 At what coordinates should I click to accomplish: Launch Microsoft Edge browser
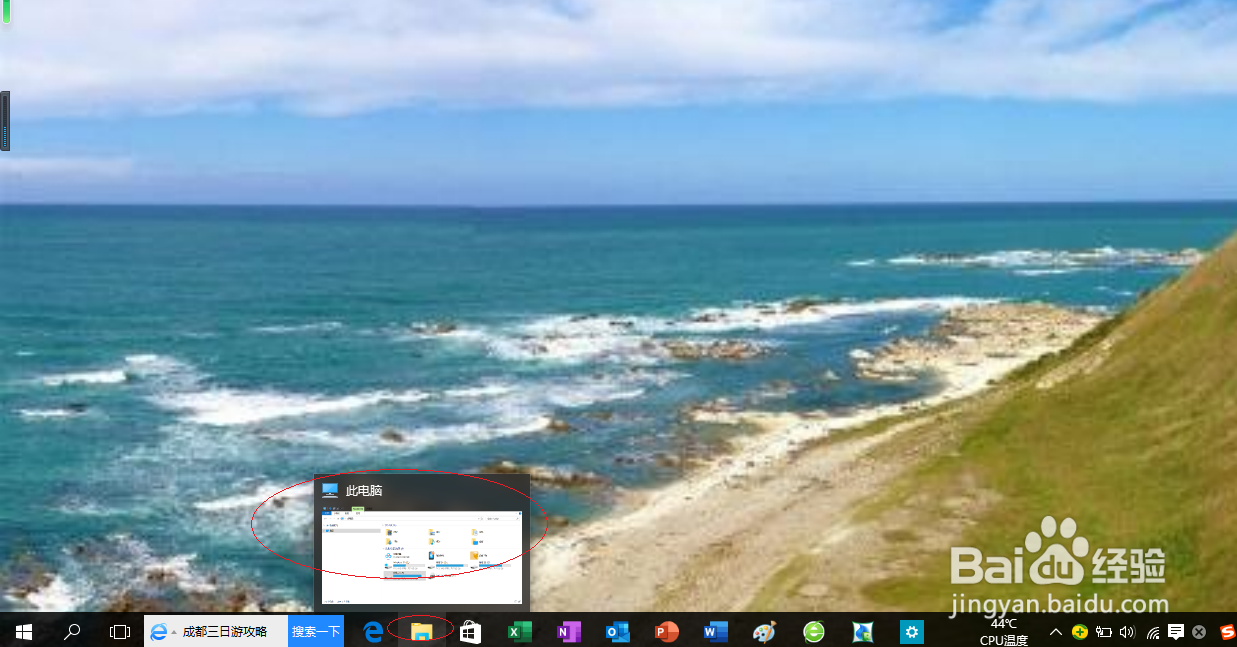click(371, 632)
